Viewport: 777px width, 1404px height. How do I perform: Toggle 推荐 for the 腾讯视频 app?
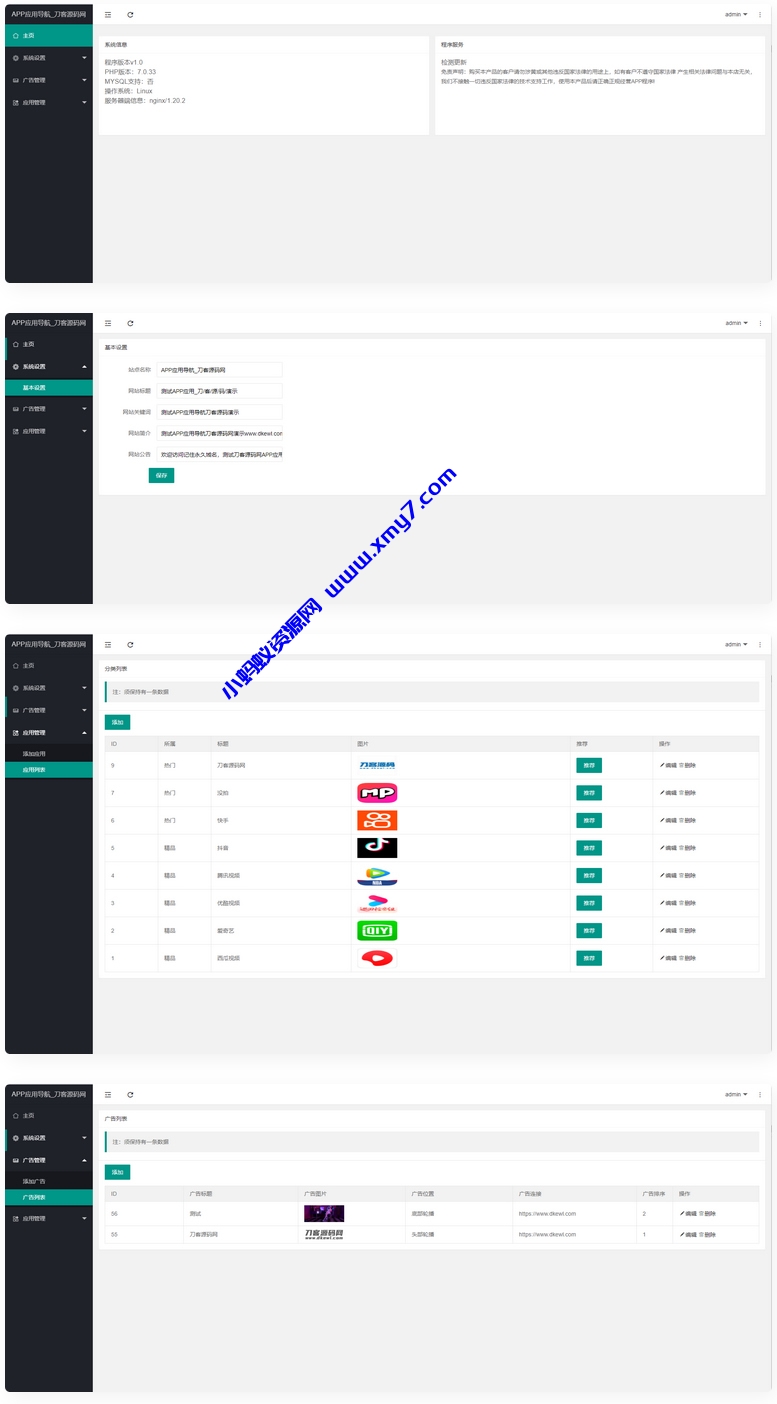click(589, 875)
